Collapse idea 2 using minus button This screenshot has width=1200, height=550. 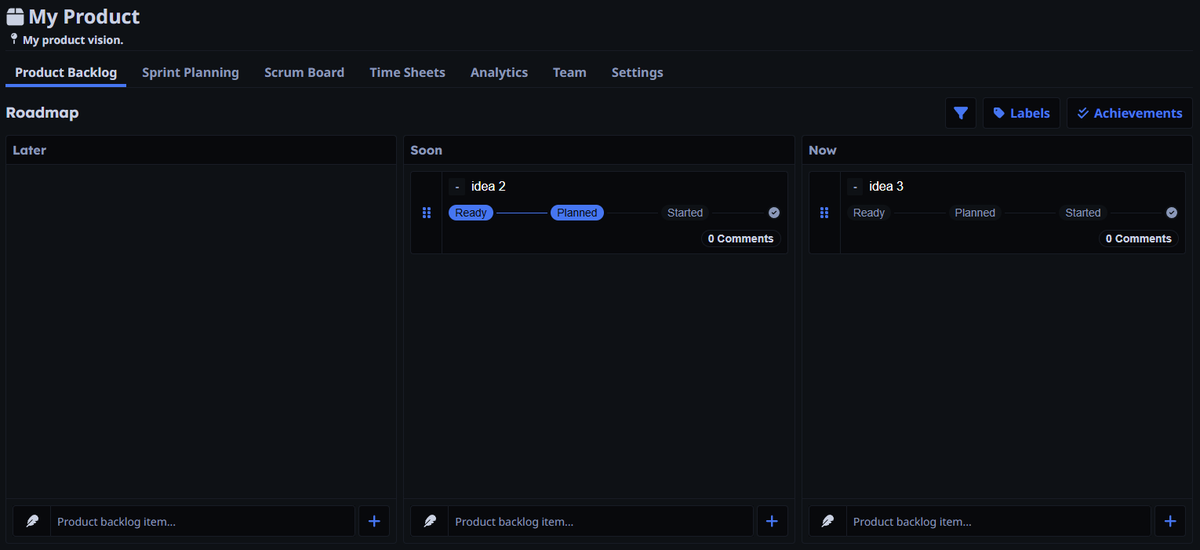tap(457, 187)
